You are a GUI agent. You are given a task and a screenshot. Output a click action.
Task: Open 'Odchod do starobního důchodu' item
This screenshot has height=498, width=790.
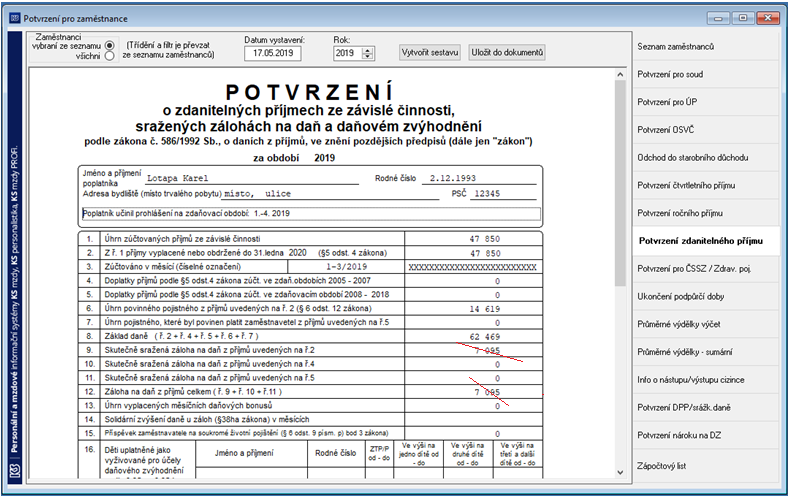706,157
